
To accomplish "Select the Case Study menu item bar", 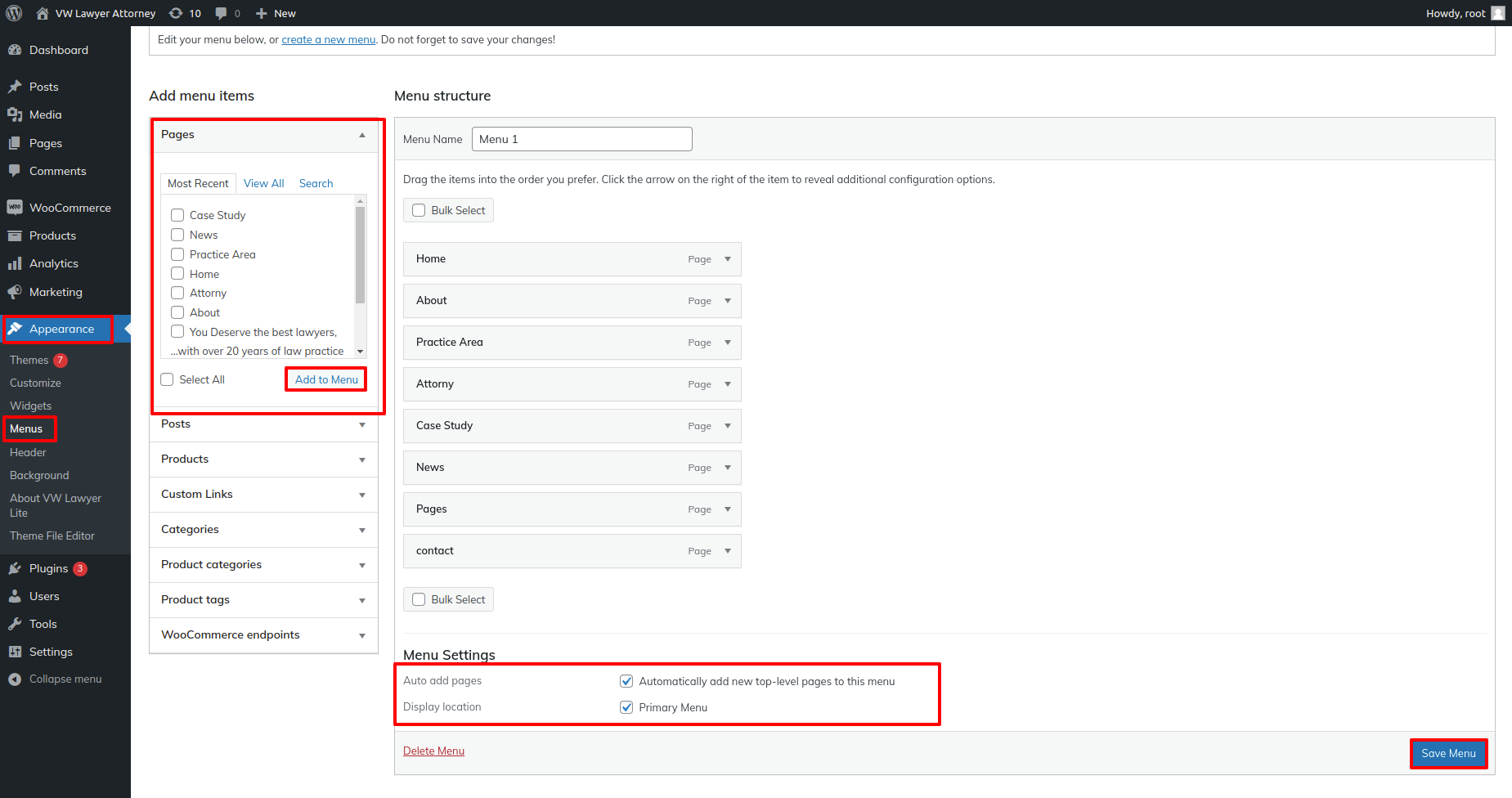I will pos(572,426).
